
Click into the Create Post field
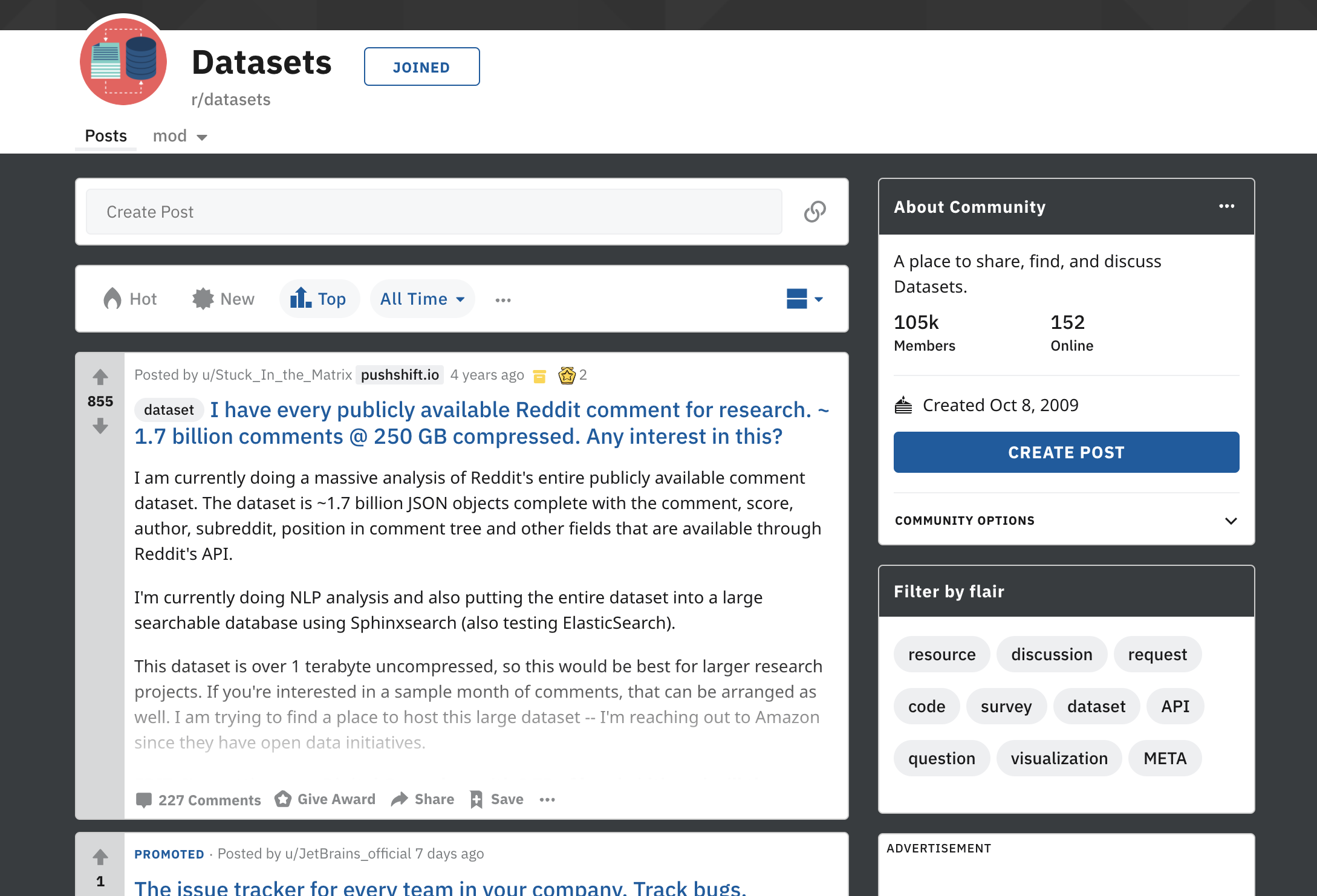click(x=434, y=212)
